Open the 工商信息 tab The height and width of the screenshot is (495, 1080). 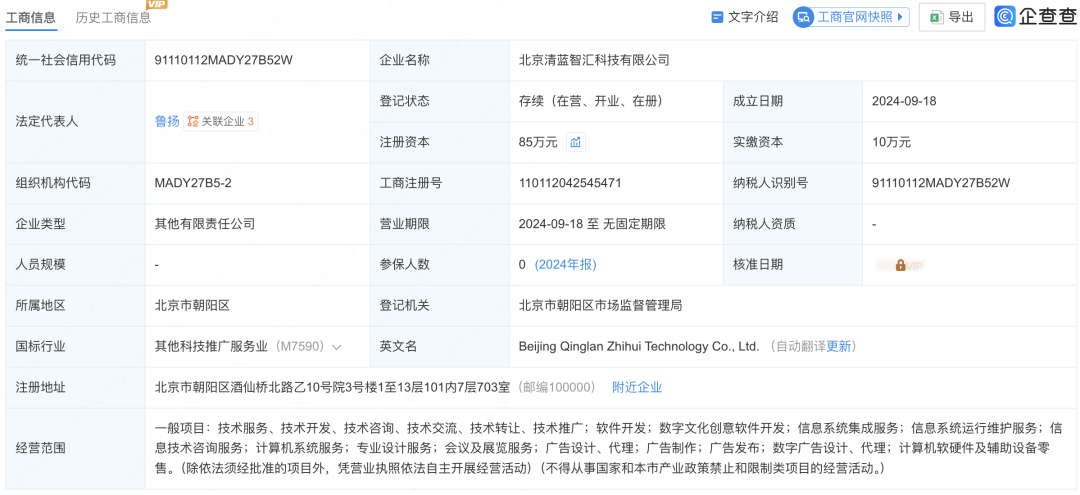(x=31, y=17)
